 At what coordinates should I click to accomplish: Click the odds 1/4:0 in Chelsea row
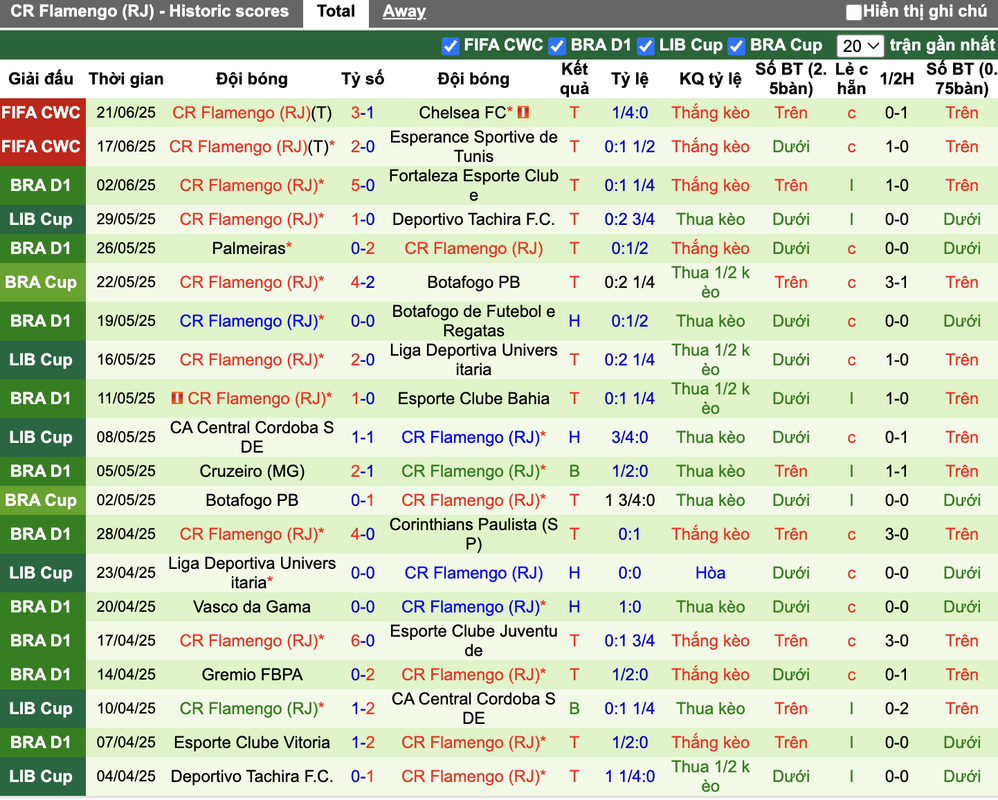coord(629,113)
